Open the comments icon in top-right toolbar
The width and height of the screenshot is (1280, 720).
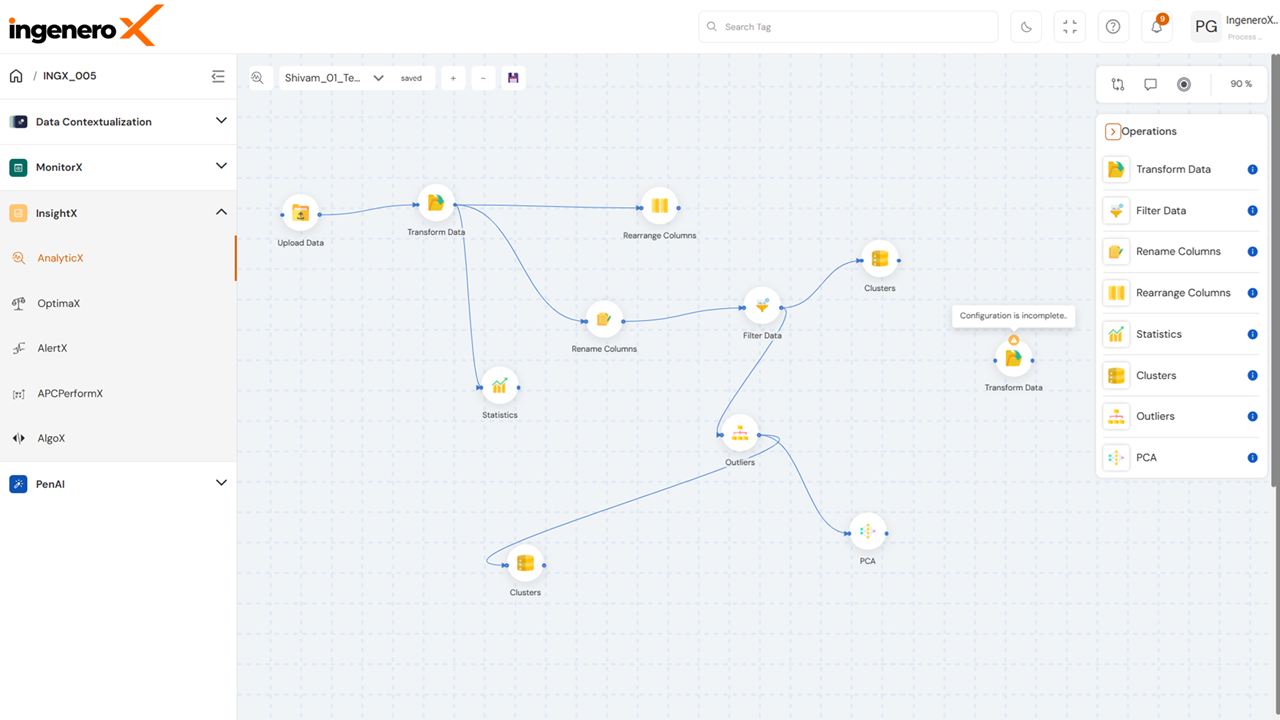pyautogui.click(x=1151, y=85)
